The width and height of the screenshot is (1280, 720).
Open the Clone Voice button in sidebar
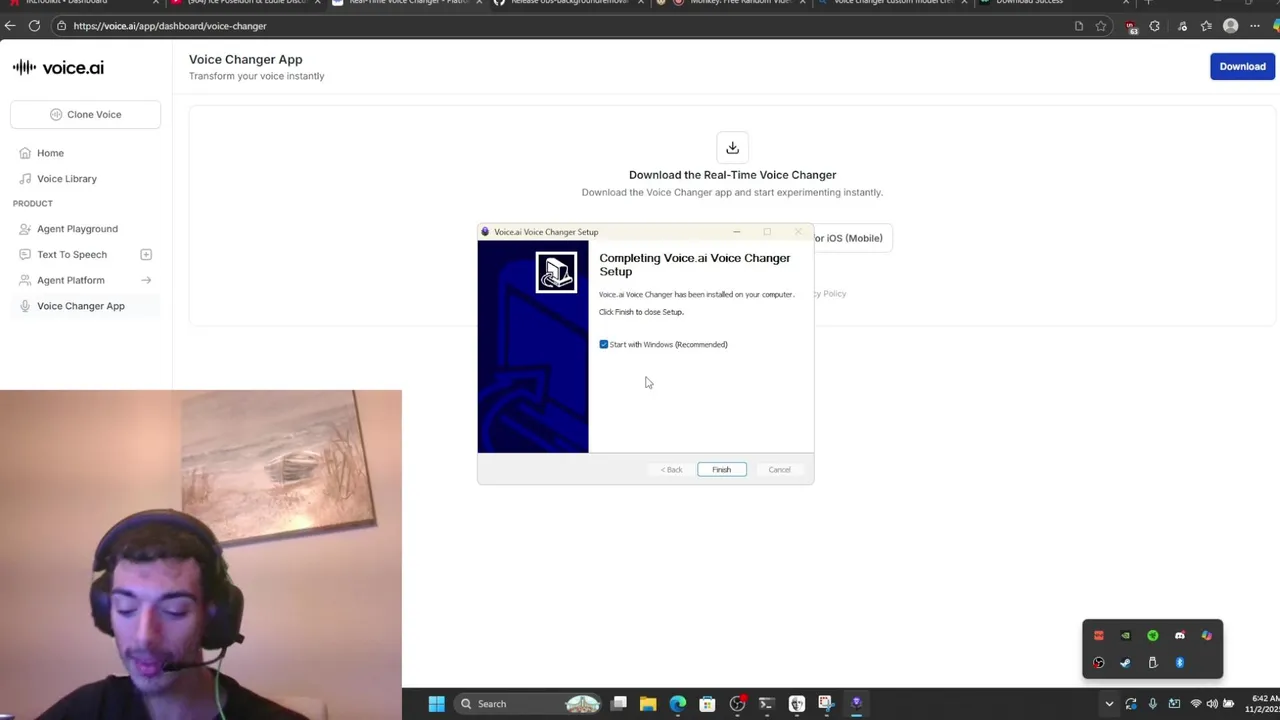(x=85, y=114)
